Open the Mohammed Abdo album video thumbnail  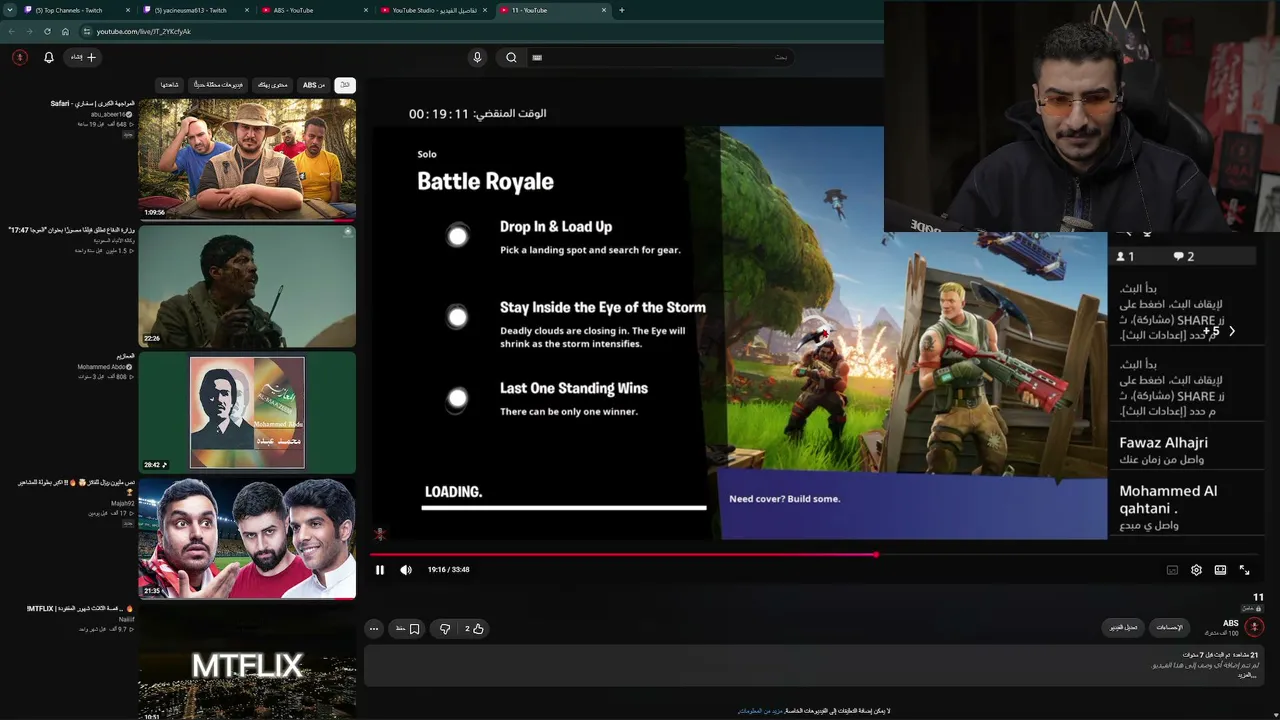247,412
